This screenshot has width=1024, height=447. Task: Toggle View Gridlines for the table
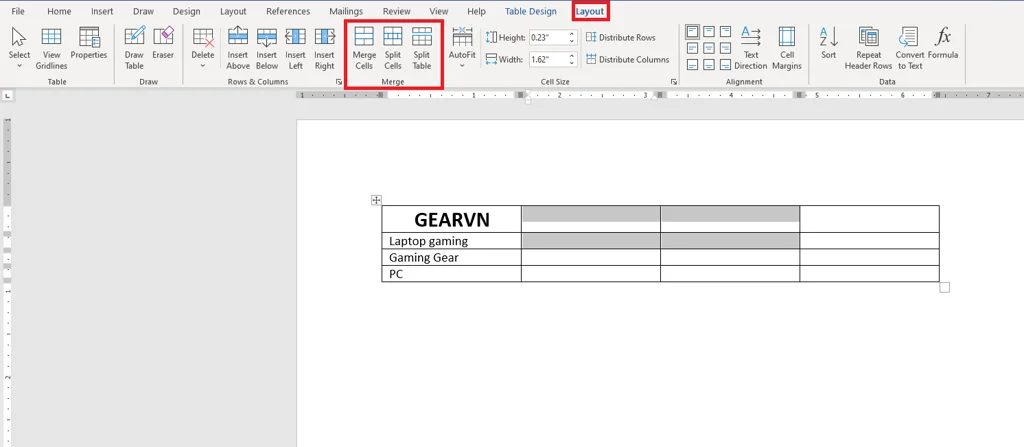pyautogui.click(x=52, y=48)
